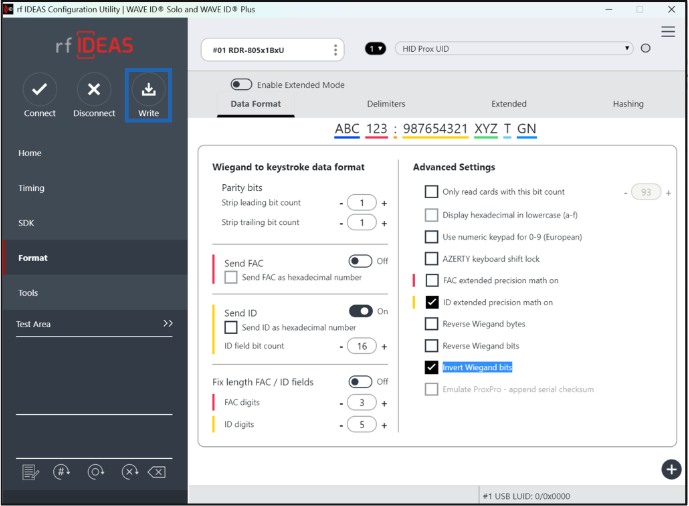Click the Connect checkmark icon

40,90
